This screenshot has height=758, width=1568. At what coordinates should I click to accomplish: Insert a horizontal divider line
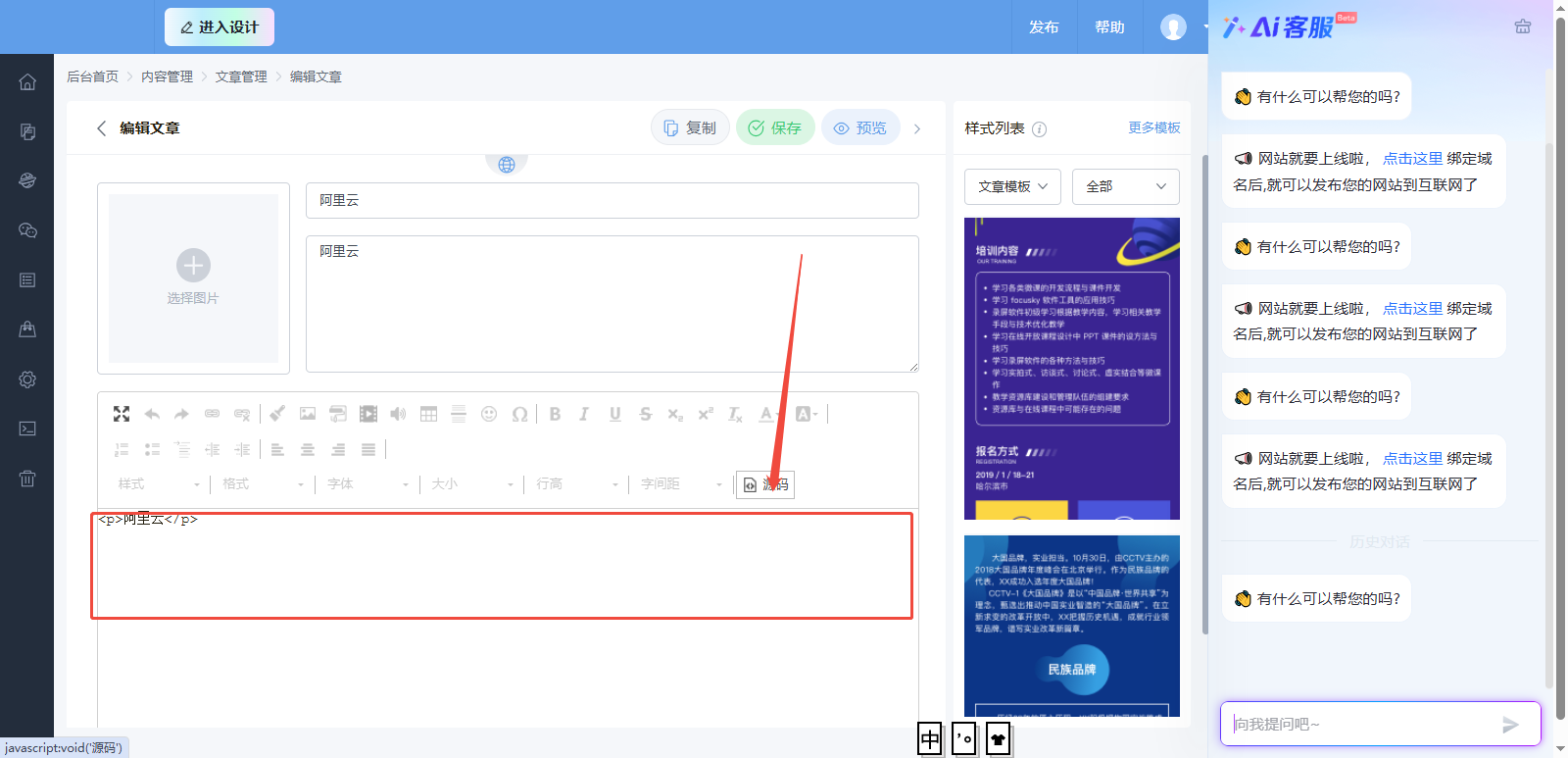pos(459,414)
